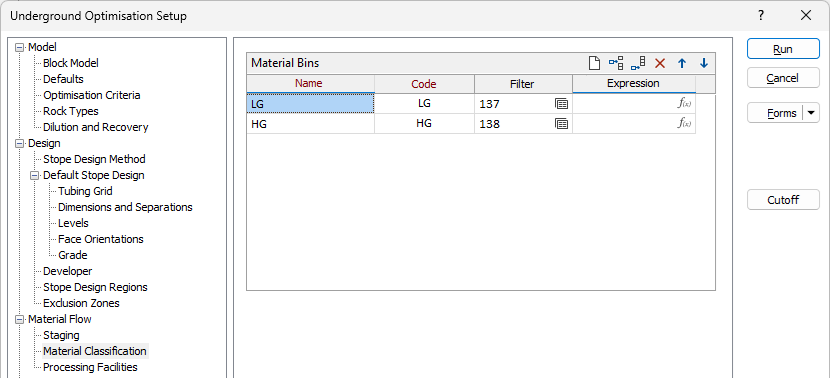This screenshot has width=830, height=378.
Task: Move row down with the blue down arrow
Action: point(703,64)
